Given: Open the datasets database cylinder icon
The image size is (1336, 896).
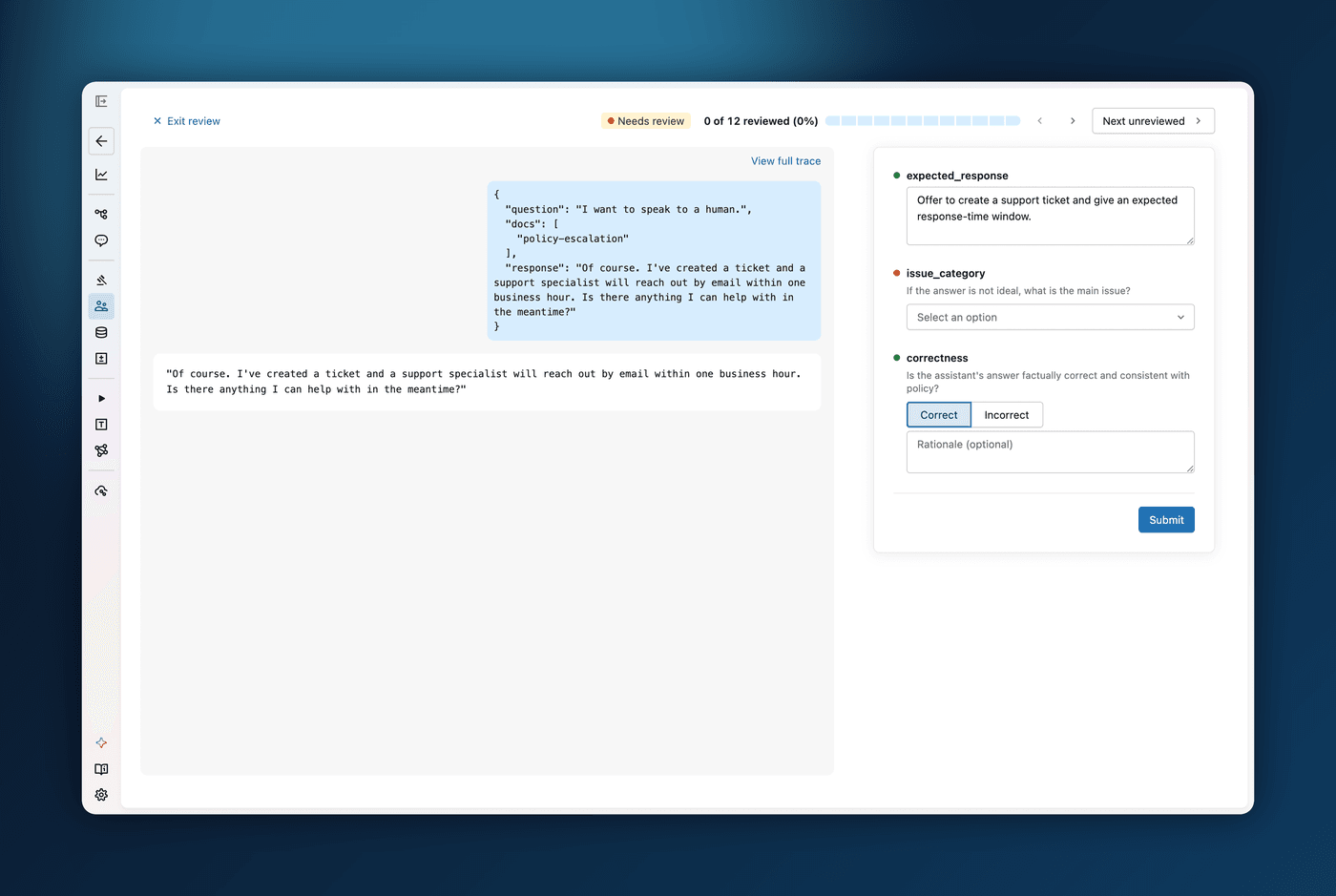Looking at the screenshot, I should click(101, 332).
